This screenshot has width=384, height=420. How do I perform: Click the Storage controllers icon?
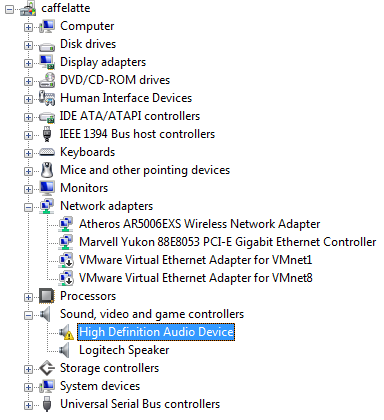point(47,368)
